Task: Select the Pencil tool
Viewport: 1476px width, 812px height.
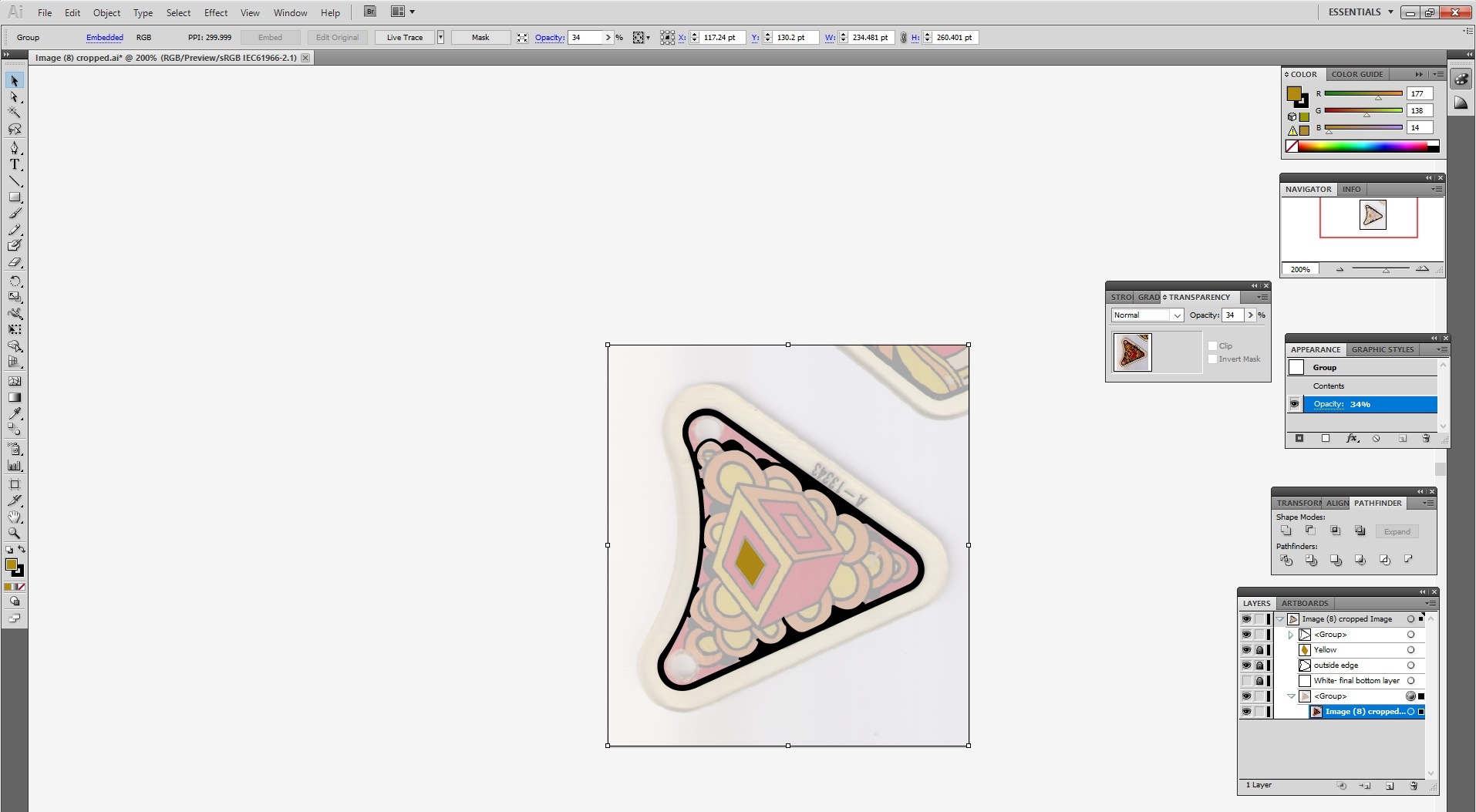Action: tap(15, 230)
